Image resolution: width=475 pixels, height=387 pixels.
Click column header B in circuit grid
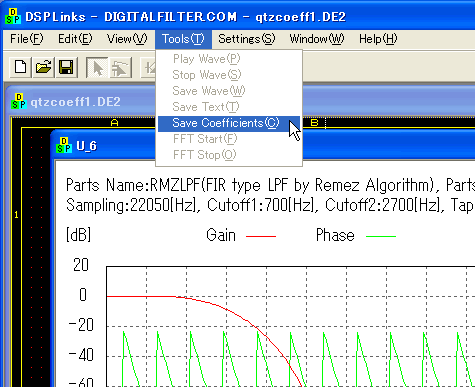tap(314, 123)
